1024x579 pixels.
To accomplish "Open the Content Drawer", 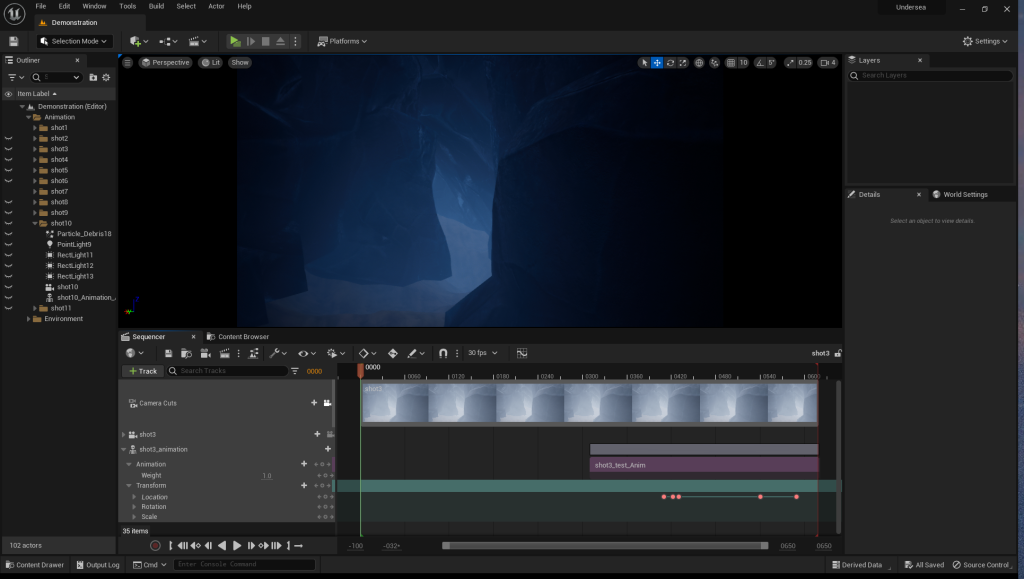I will click(x=35, y=565).
